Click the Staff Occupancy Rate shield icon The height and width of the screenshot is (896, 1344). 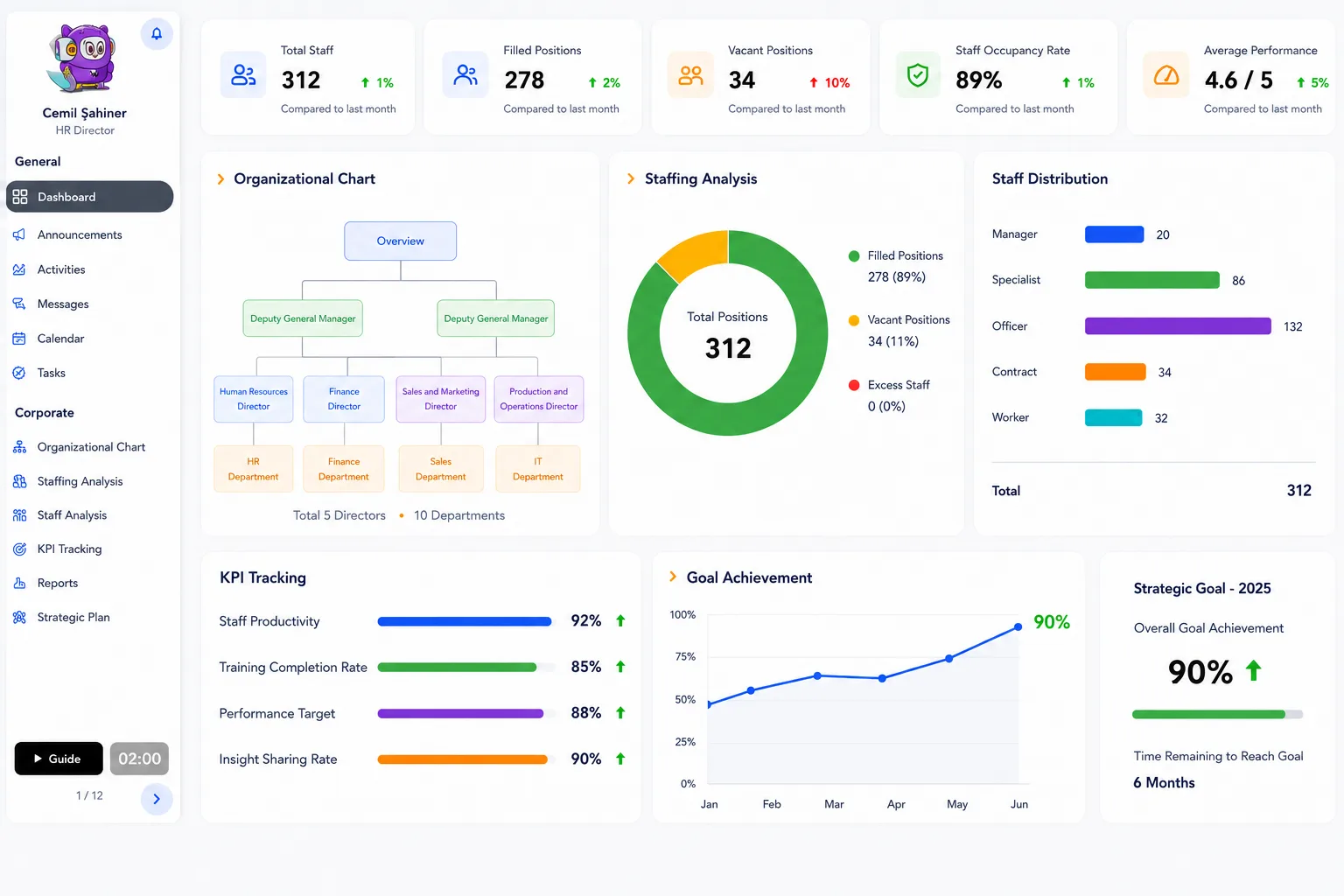tap(918, 75)
